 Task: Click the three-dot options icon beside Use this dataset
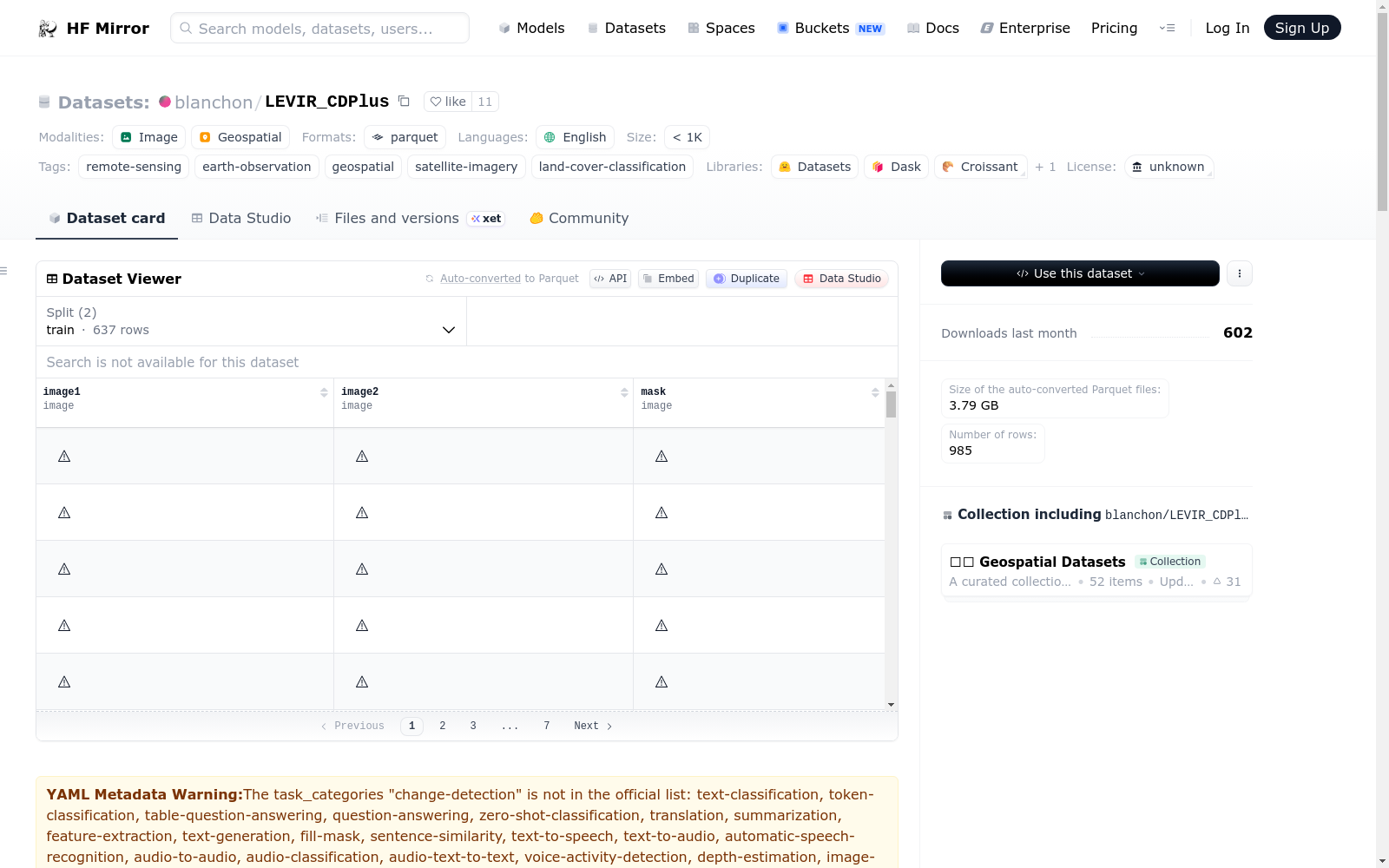coord(1240,273)
